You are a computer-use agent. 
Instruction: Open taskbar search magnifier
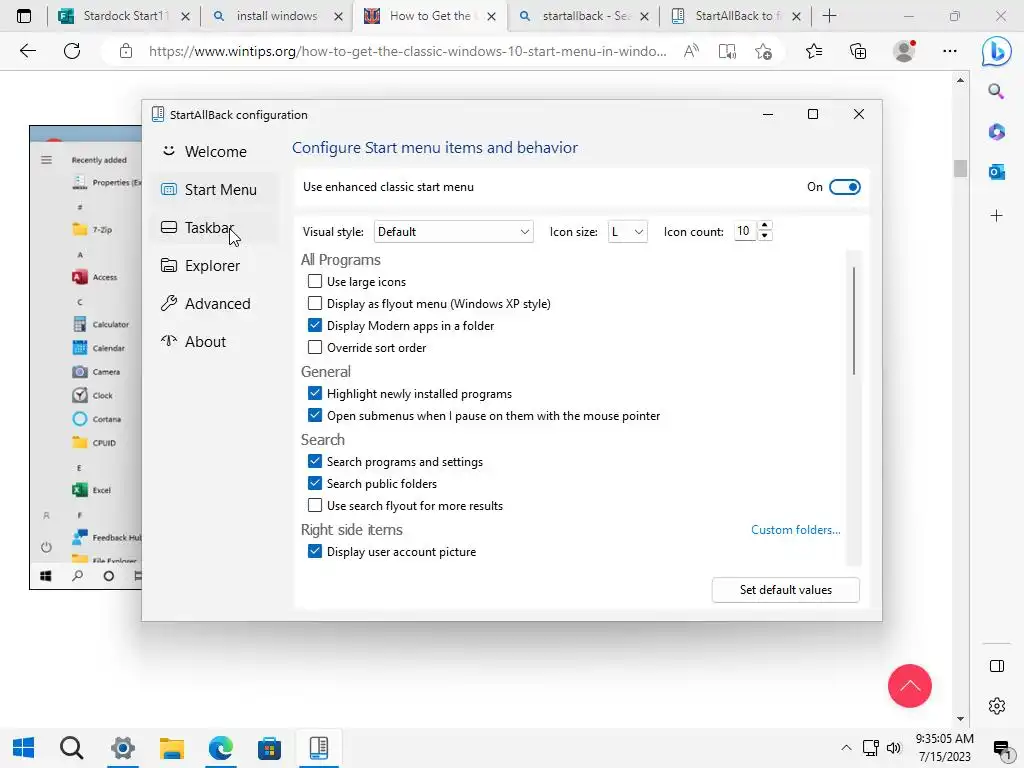pyautogui.click(x=72, y=748)
